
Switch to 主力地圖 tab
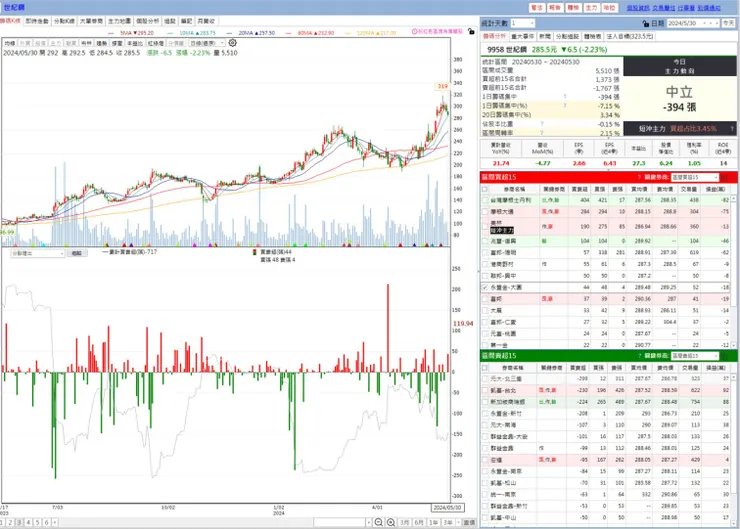click(x=119, y=21)
